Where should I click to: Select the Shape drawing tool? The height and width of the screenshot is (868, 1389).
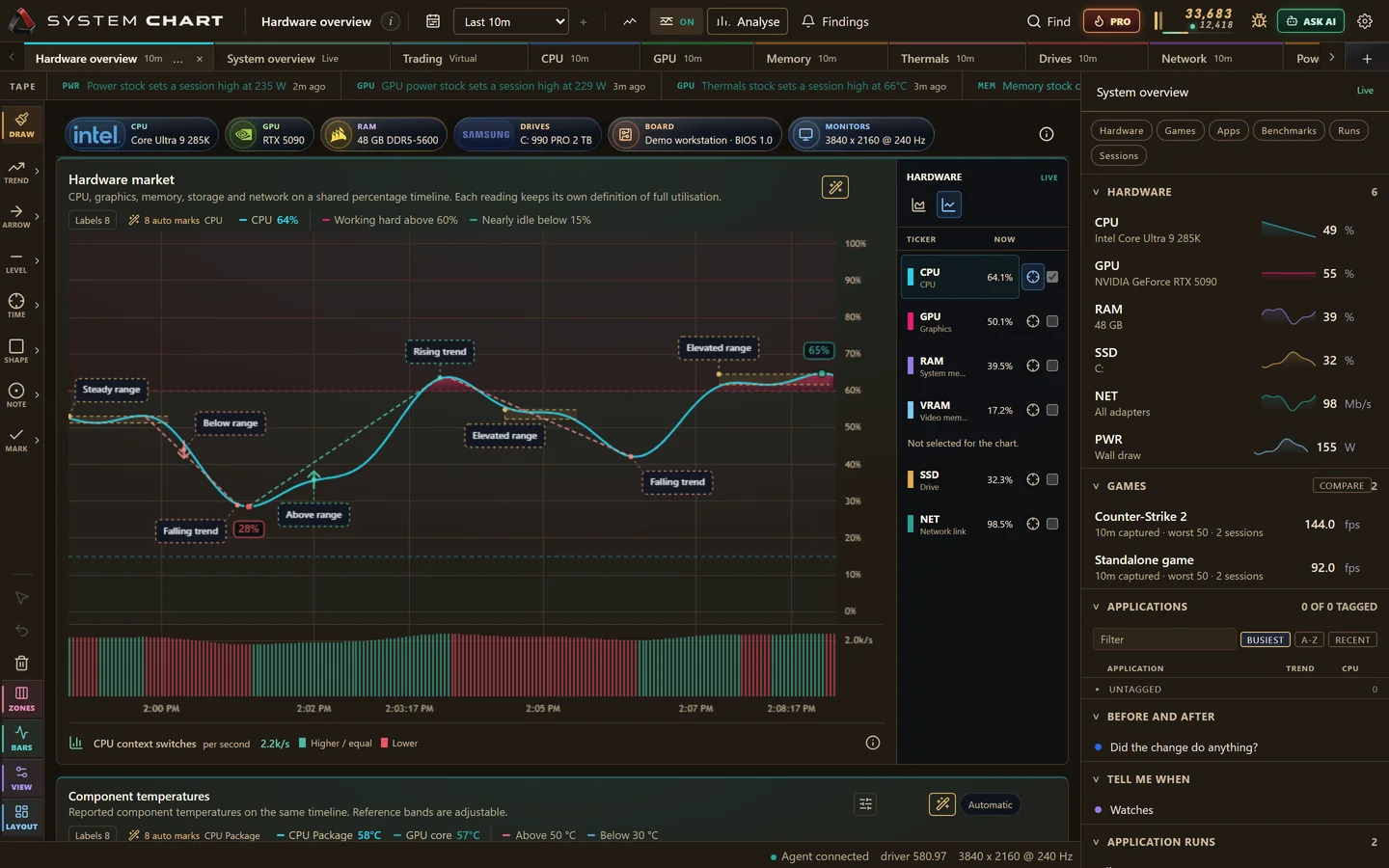pyautogui.click(x=16, y=351)
